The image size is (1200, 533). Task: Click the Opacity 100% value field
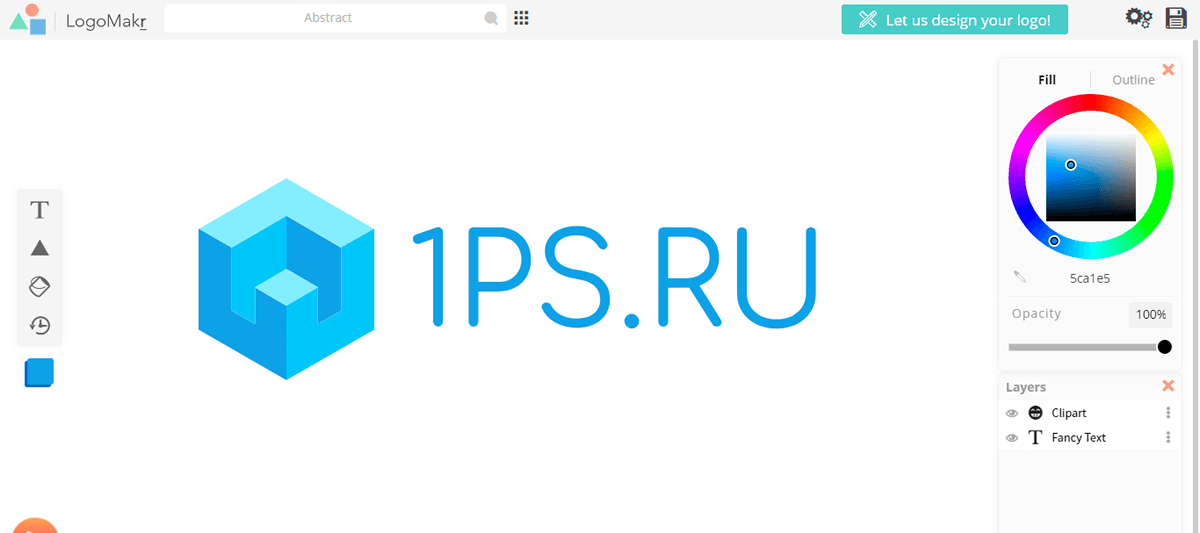point(1151,315)
